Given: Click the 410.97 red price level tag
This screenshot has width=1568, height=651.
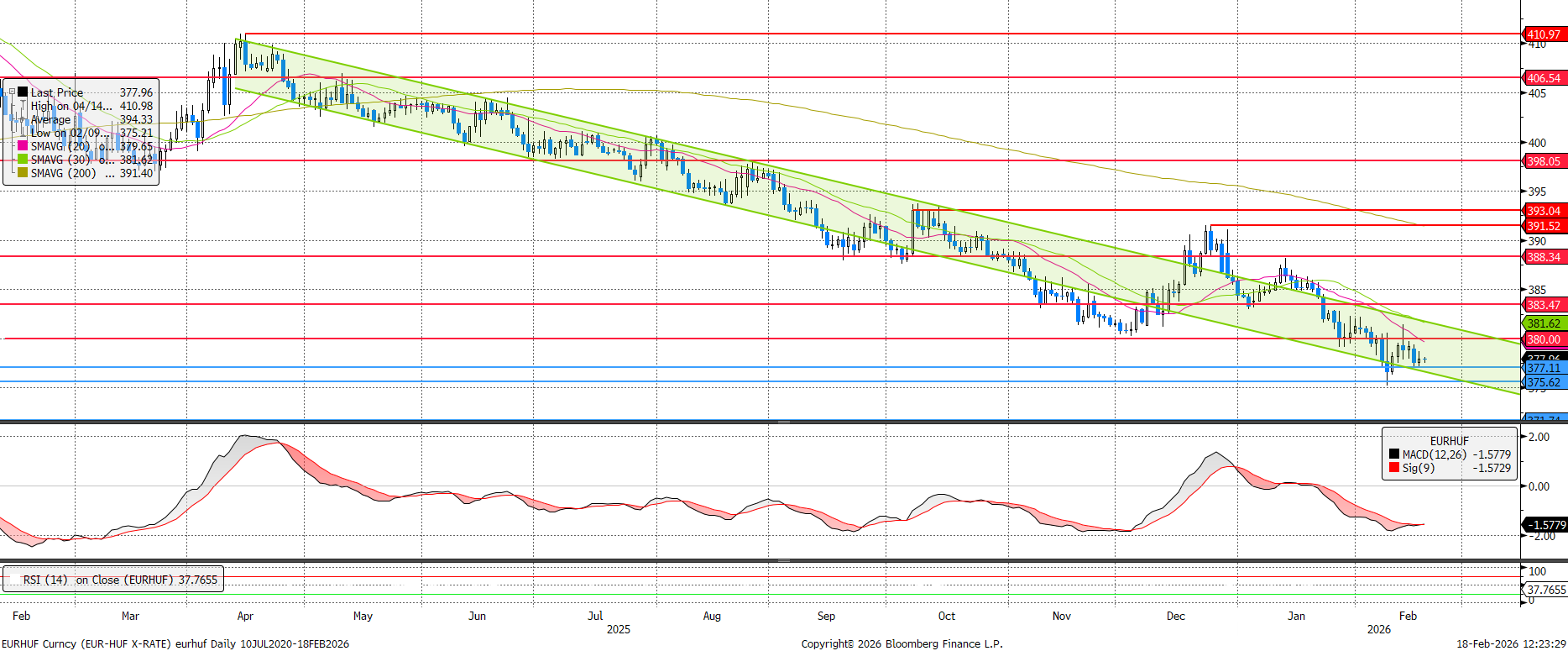Looking at the screenshot, I should tap(1543, 34).
